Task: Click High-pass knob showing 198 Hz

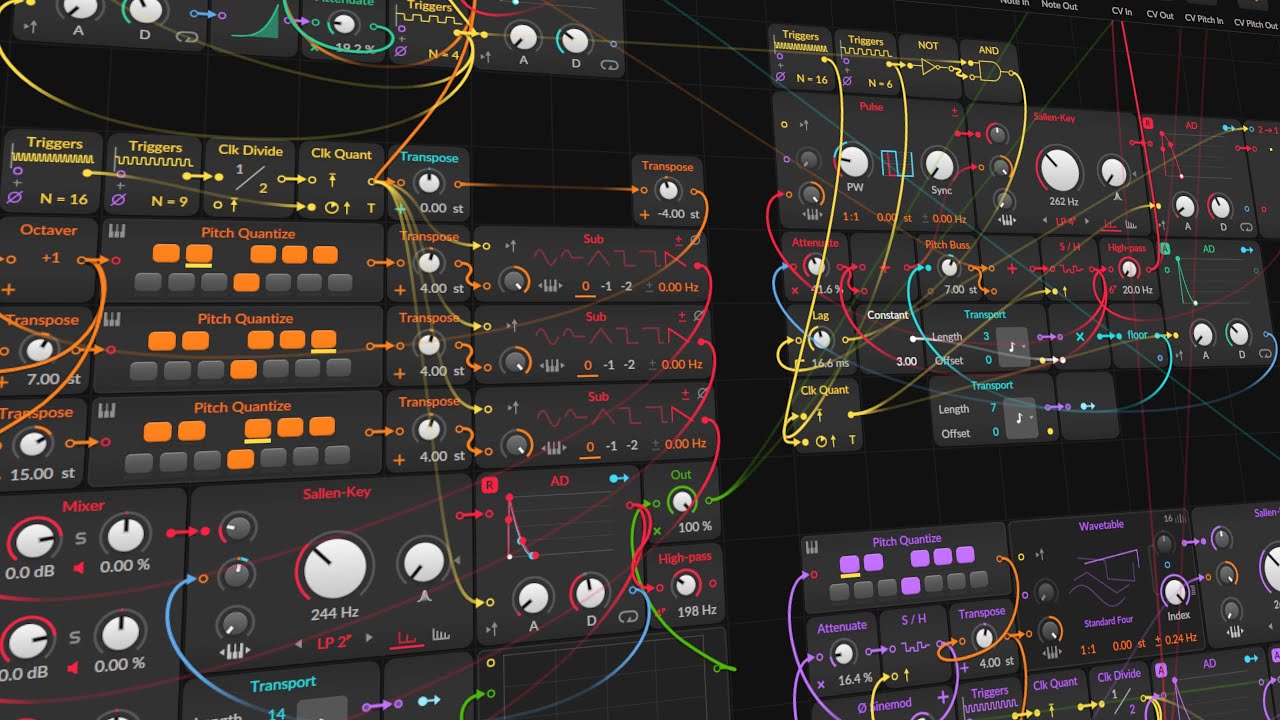Action: [686, 585]
